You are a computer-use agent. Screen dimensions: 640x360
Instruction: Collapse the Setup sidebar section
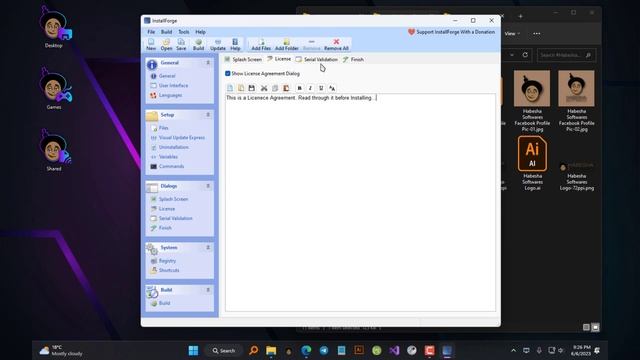click(208, 115)
